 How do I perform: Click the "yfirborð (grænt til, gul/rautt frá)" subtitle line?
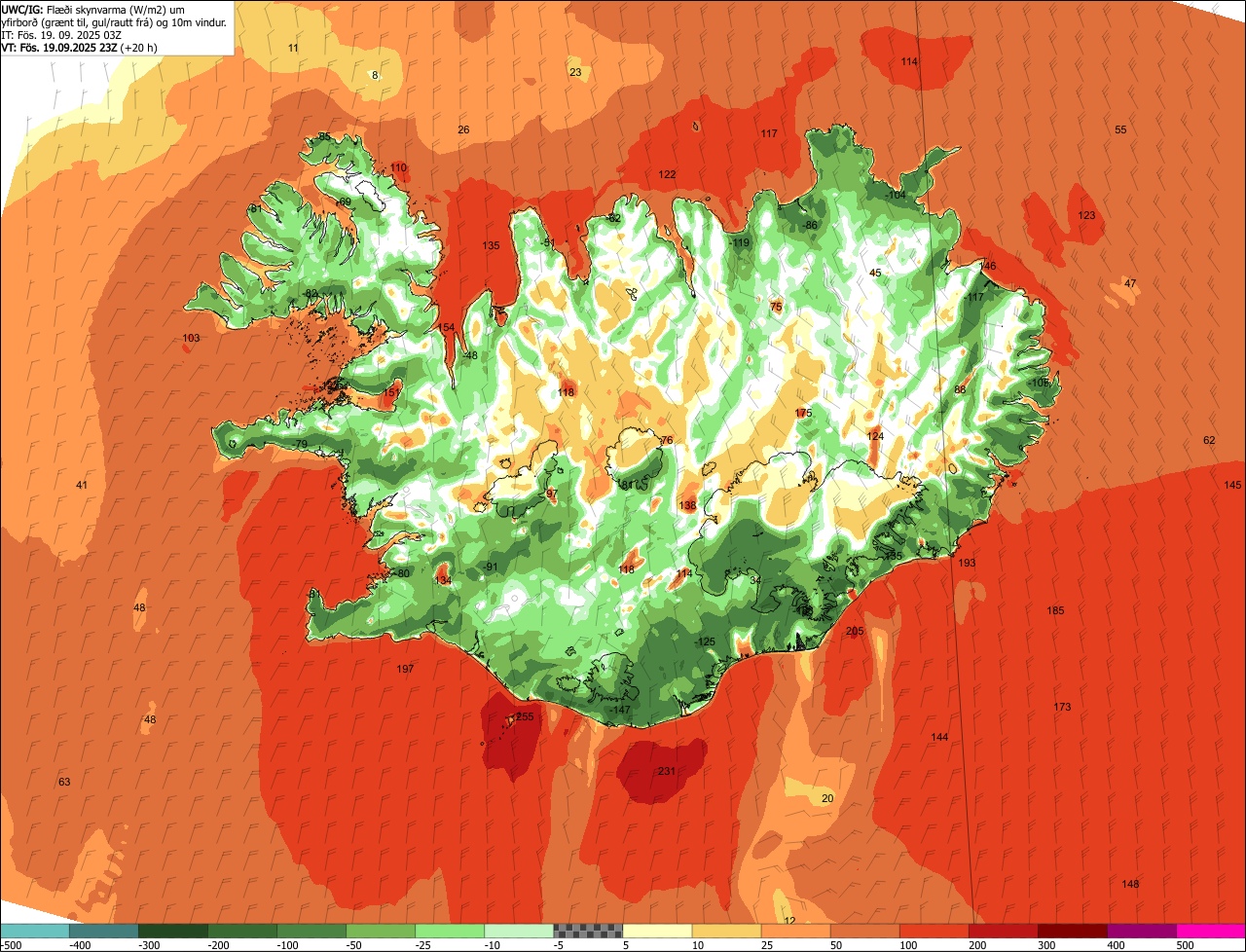115,21
